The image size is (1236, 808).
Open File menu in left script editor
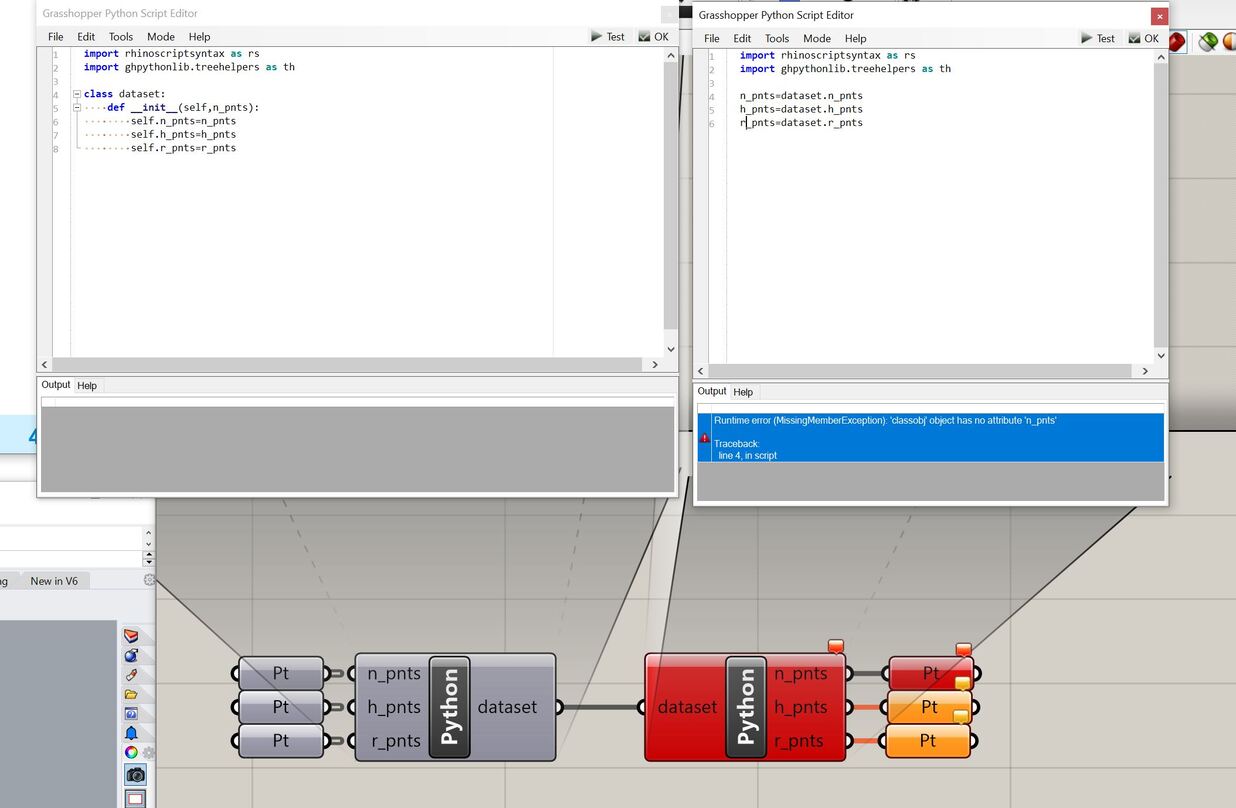[x=56, y=37]
